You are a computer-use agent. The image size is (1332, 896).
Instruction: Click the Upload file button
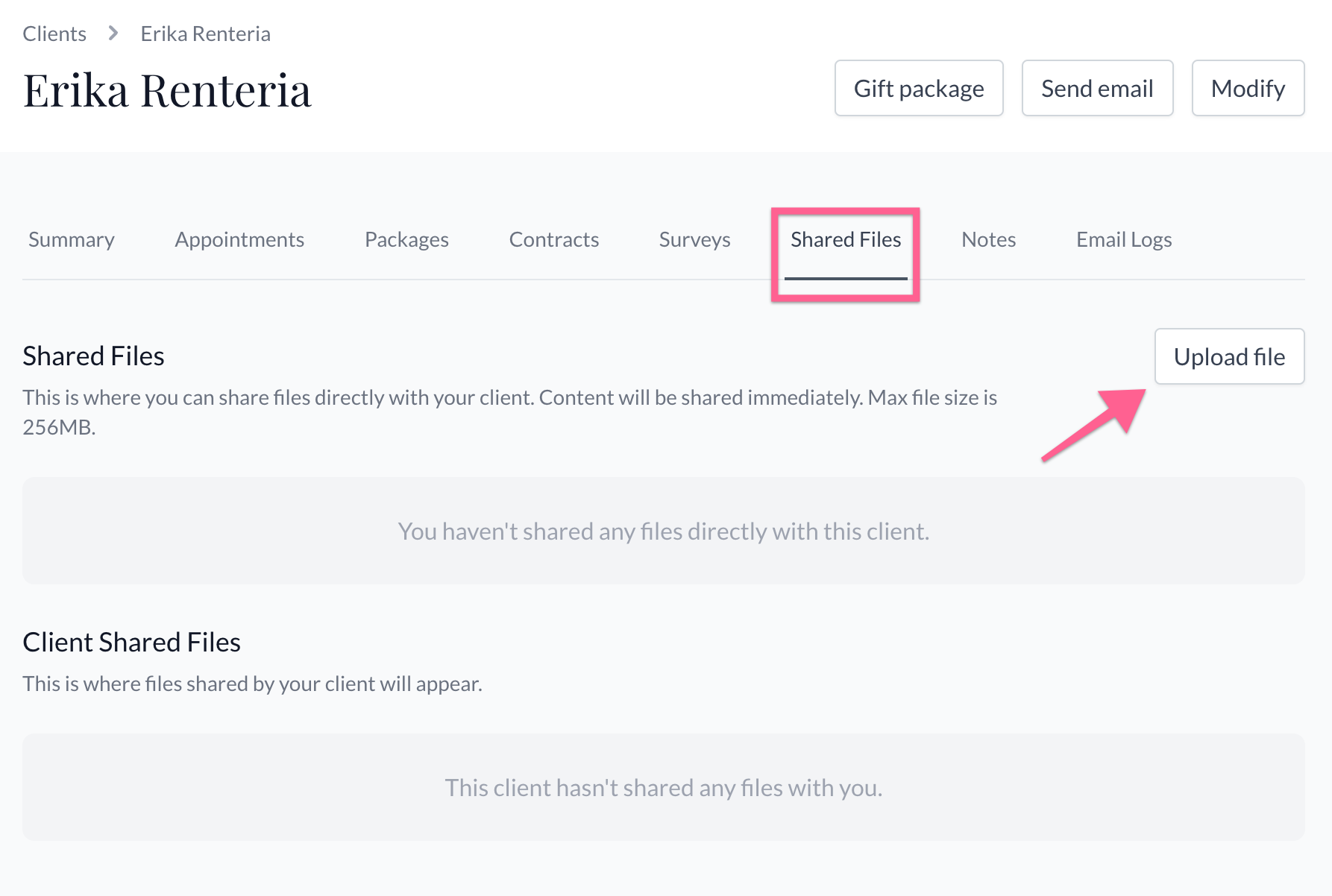[1229, 356]
